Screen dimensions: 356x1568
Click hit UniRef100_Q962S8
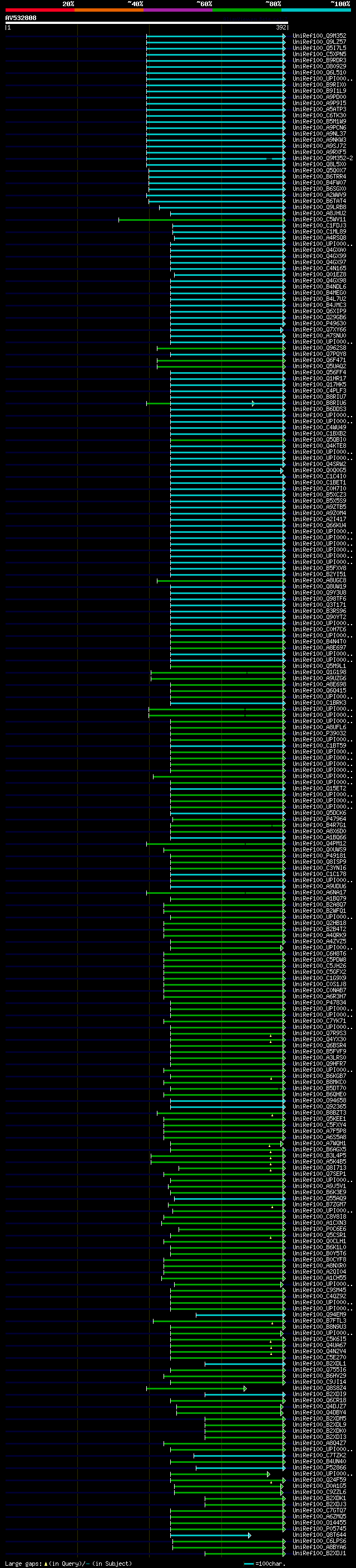(319, 348)
